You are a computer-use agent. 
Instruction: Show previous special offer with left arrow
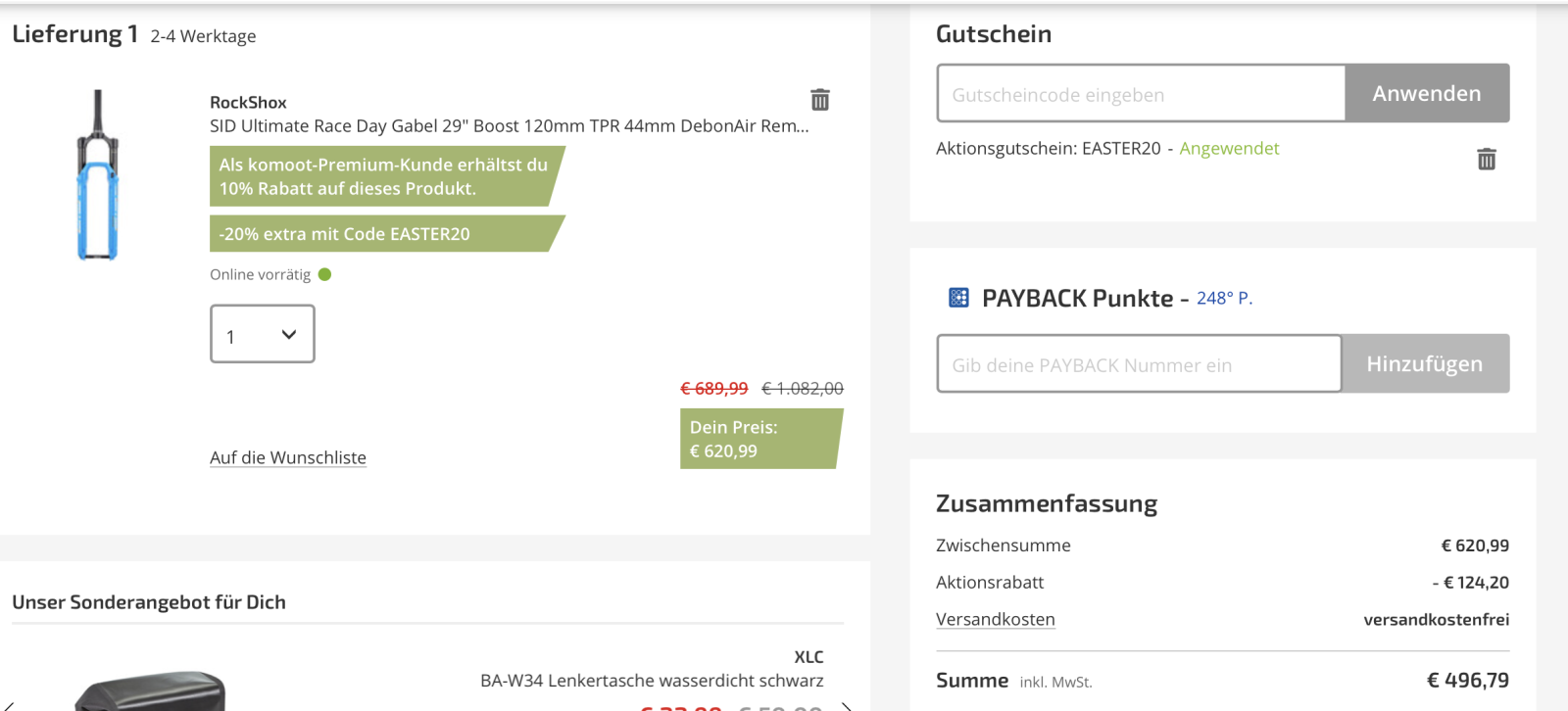(x=8, y=705)
